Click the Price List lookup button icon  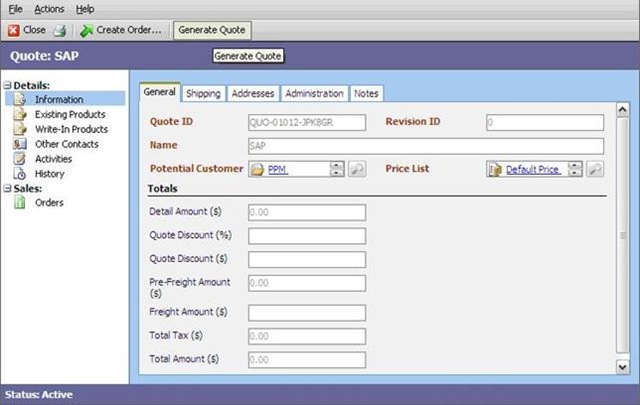[x=595, y=169]
